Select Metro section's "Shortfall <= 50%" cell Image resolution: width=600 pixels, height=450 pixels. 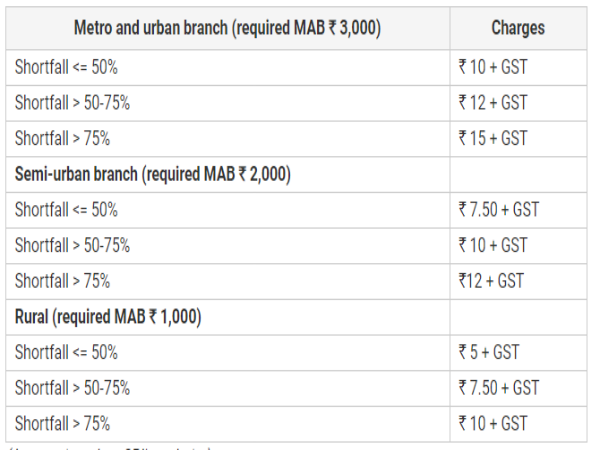click(x=66, y=67)
